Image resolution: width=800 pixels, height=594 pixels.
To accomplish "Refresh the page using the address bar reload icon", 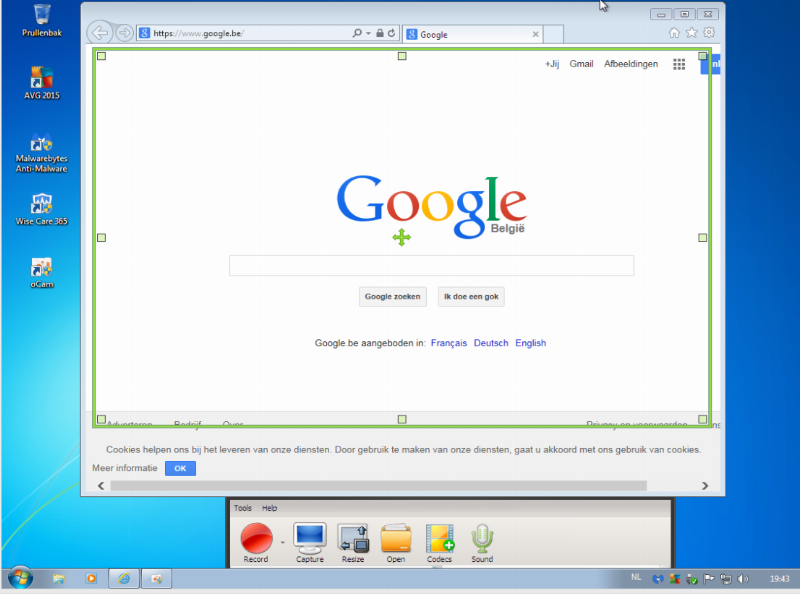I will pos(391,33).
